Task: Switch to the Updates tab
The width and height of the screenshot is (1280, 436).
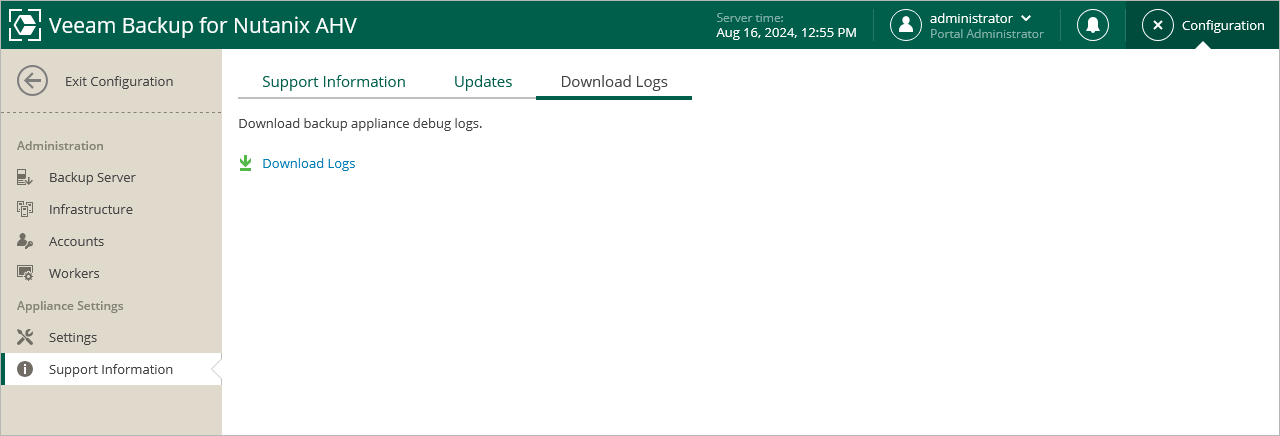Action: (483, 82)
